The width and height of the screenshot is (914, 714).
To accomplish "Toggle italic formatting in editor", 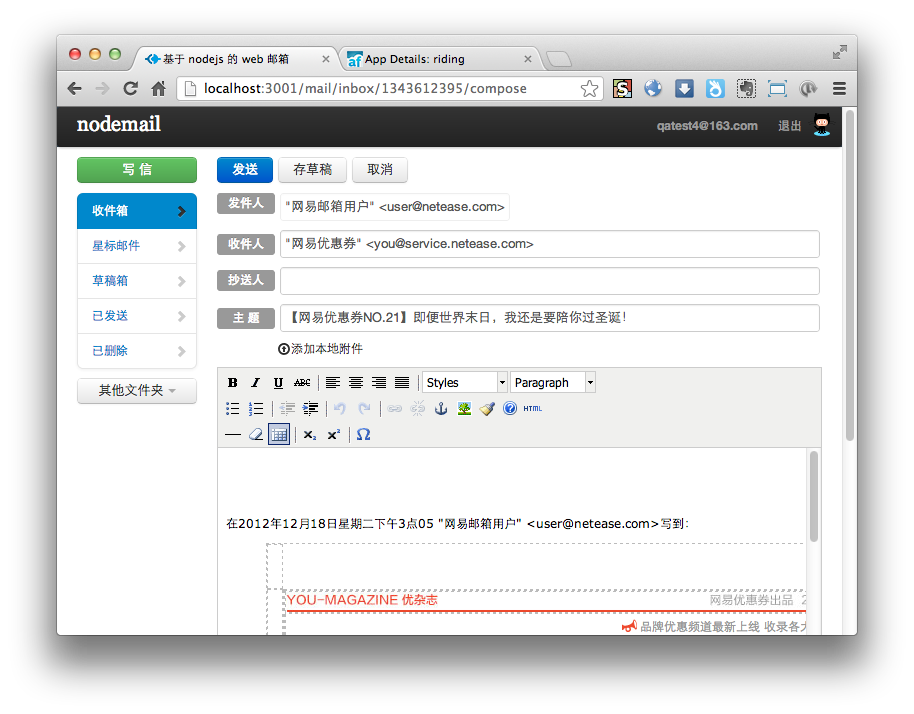I will [x=255, y=383].
